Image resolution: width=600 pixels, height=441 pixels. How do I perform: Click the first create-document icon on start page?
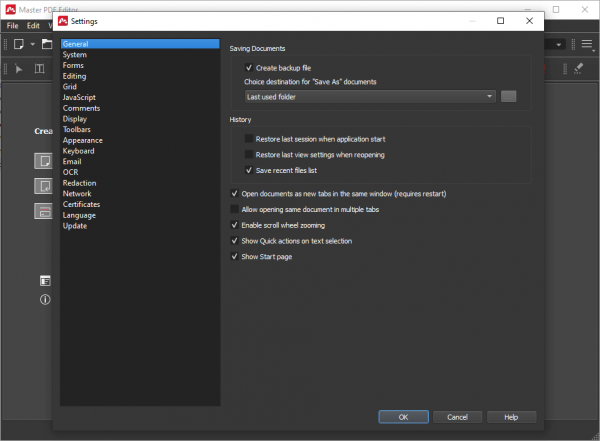coord(45,160)
